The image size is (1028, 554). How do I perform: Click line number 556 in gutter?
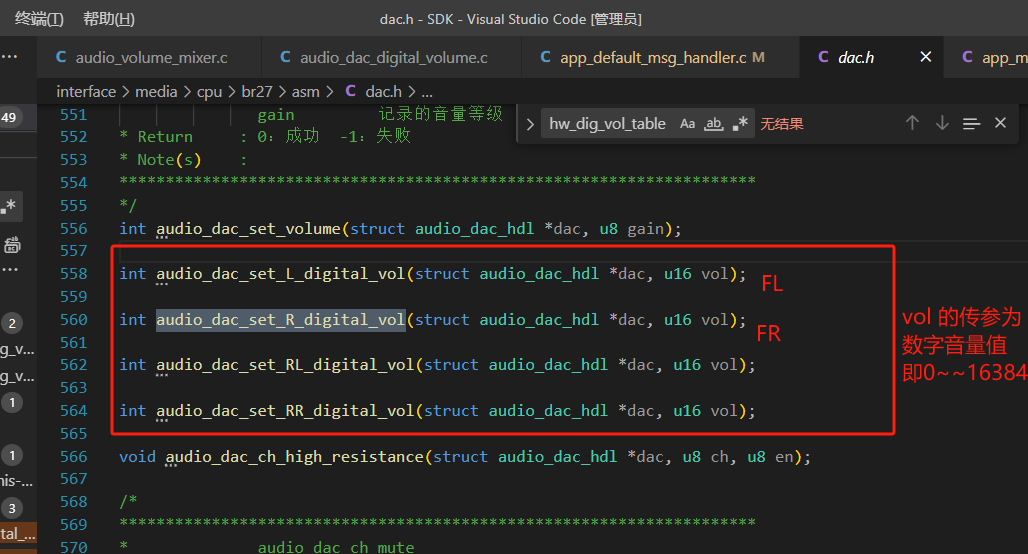pyautogui.click(x=73, y=229)
